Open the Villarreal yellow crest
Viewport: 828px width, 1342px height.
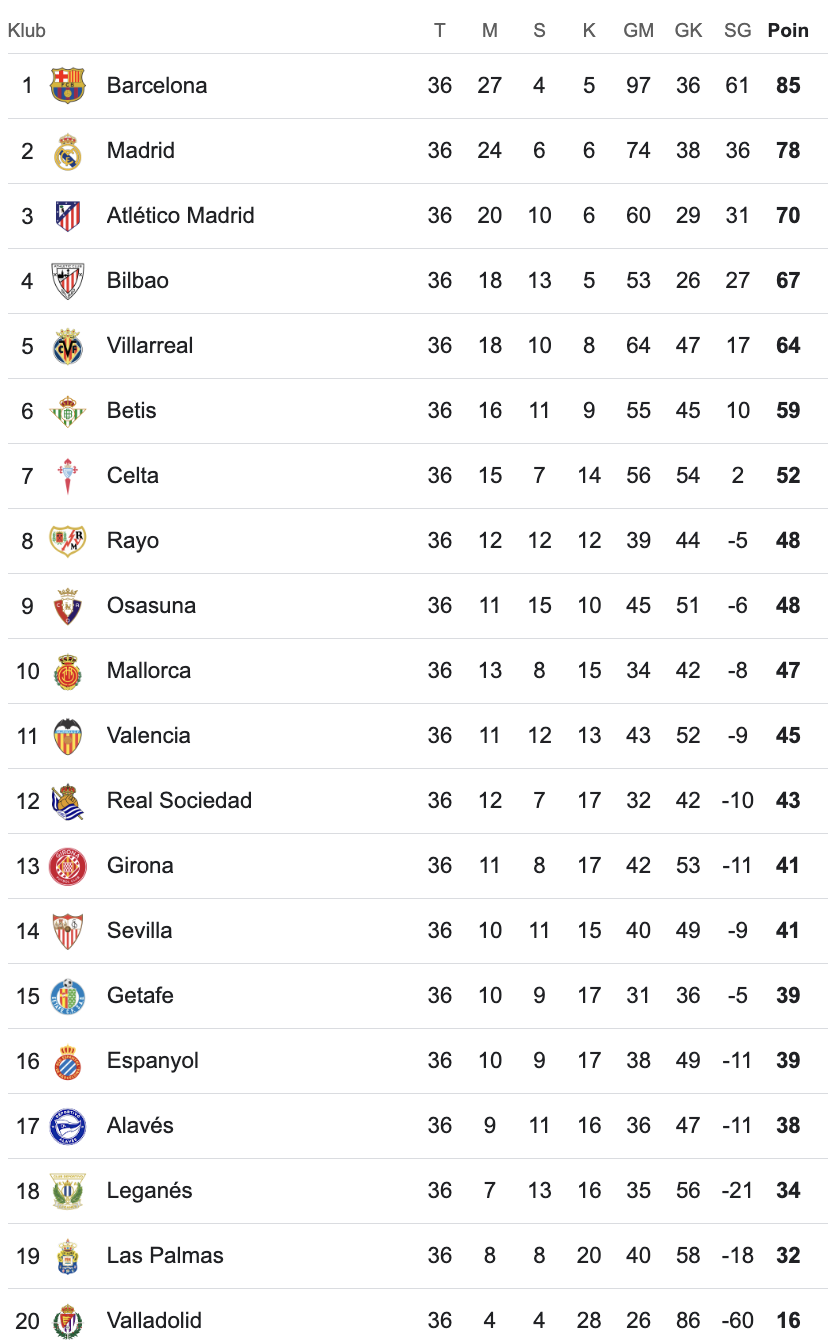coord(68,346)
